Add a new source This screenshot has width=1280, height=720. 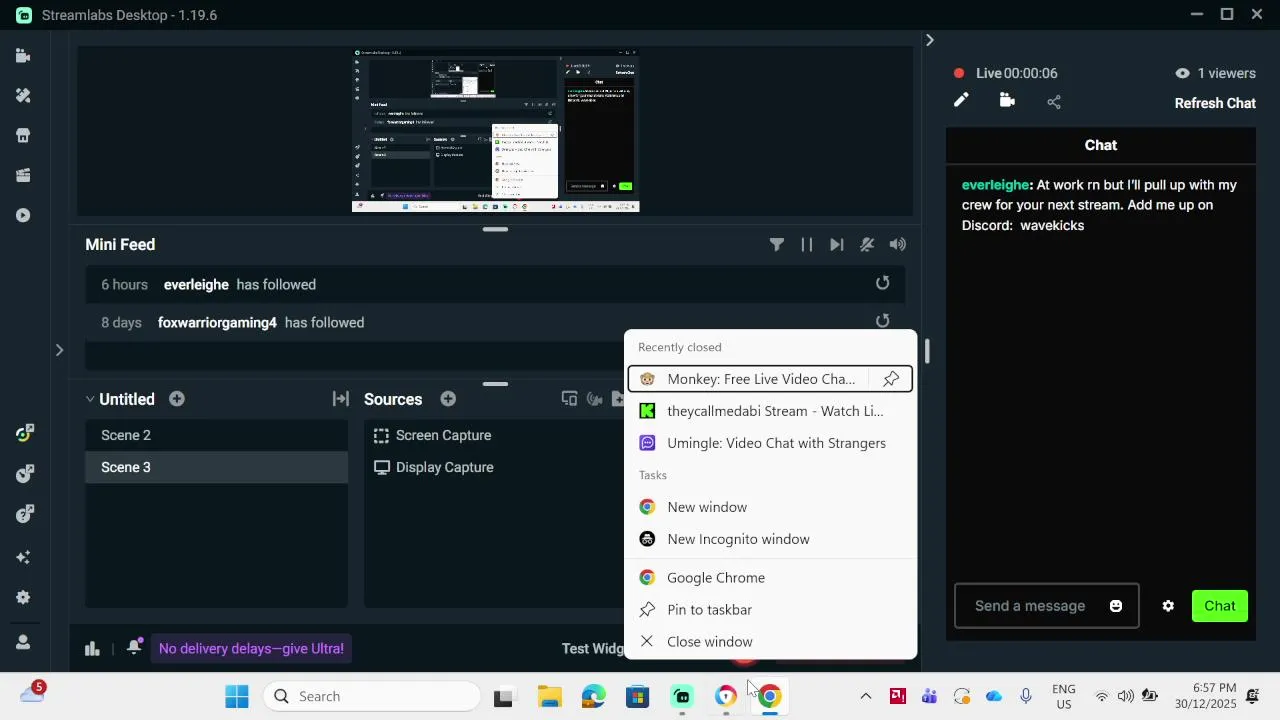[x=448, y=399]
